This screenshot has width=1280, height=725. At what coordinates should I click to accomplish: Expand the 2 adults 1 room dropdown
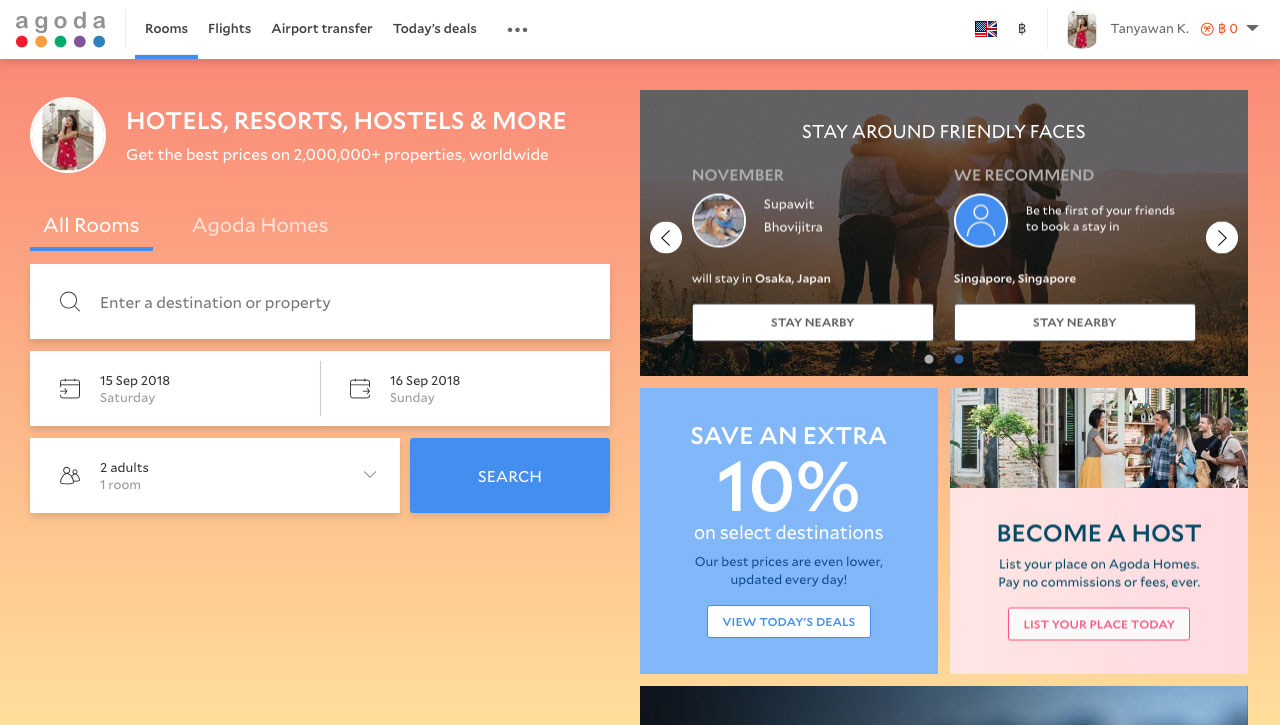(215, 475)
